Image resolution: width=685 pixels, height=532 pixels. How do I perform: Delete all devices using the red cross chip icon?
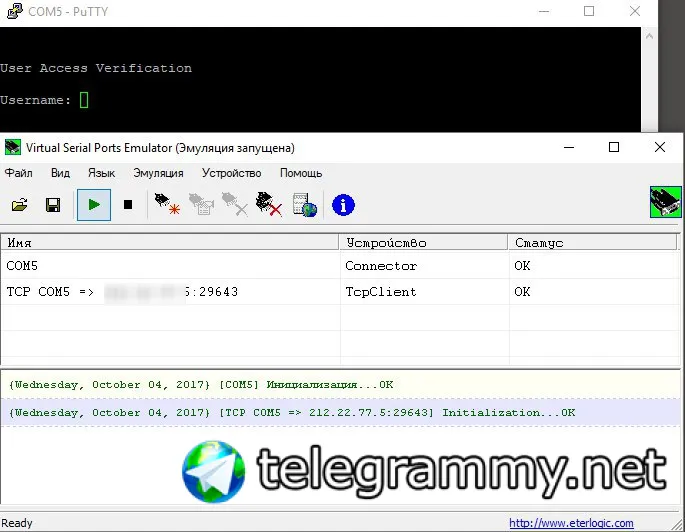click(x=268, y=204)
